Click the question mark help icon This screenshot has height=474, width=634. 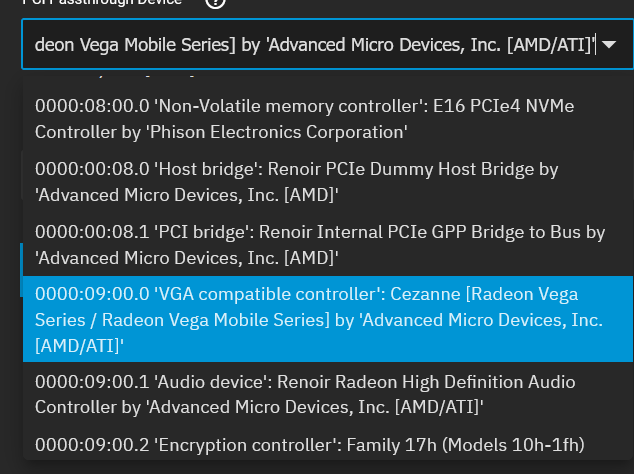coord(216,2)
